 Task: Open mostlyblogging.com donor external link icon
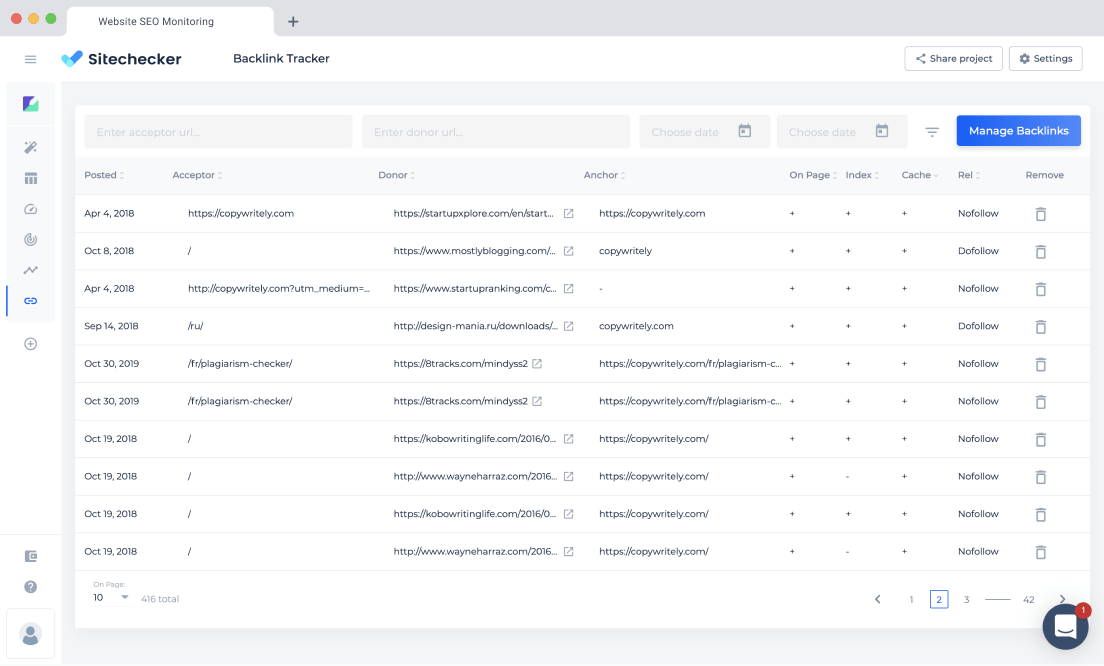[x=568, y=251]
